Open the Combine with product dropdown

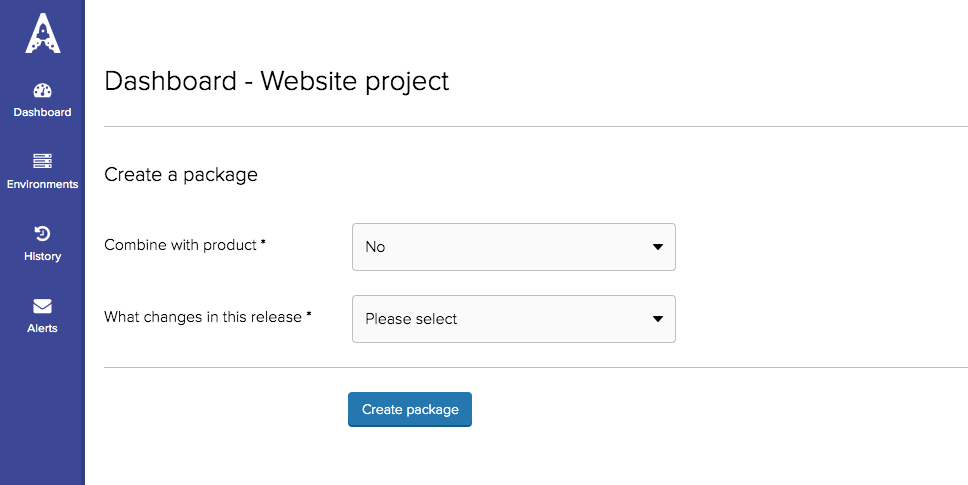(513, 247)
